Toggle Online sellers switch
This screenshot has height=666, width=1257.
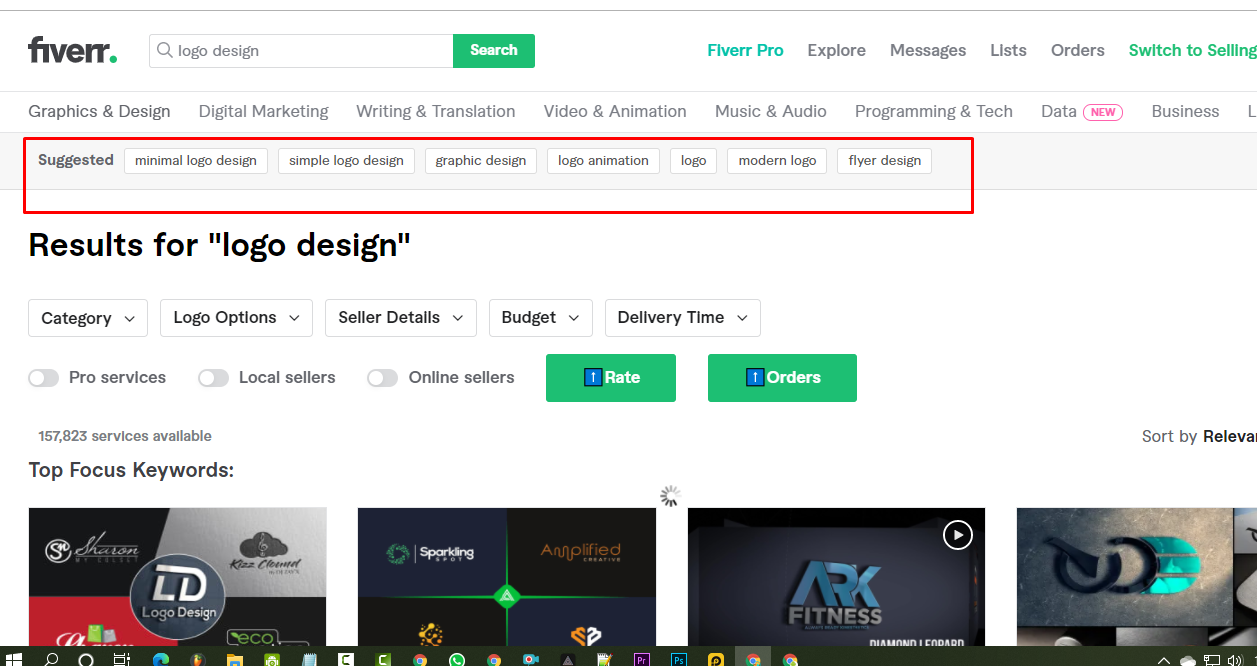click(382, 378)
